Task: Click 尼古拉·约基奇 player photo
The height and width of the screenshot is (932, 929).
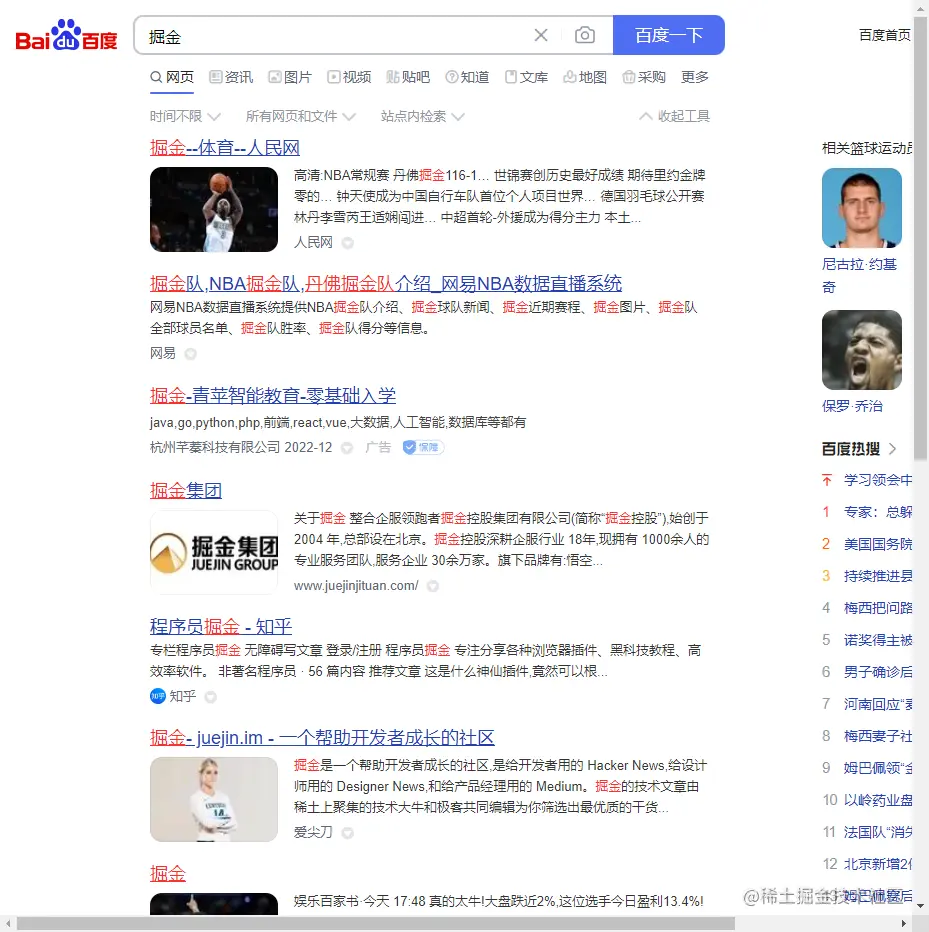Action: point(862,208)
